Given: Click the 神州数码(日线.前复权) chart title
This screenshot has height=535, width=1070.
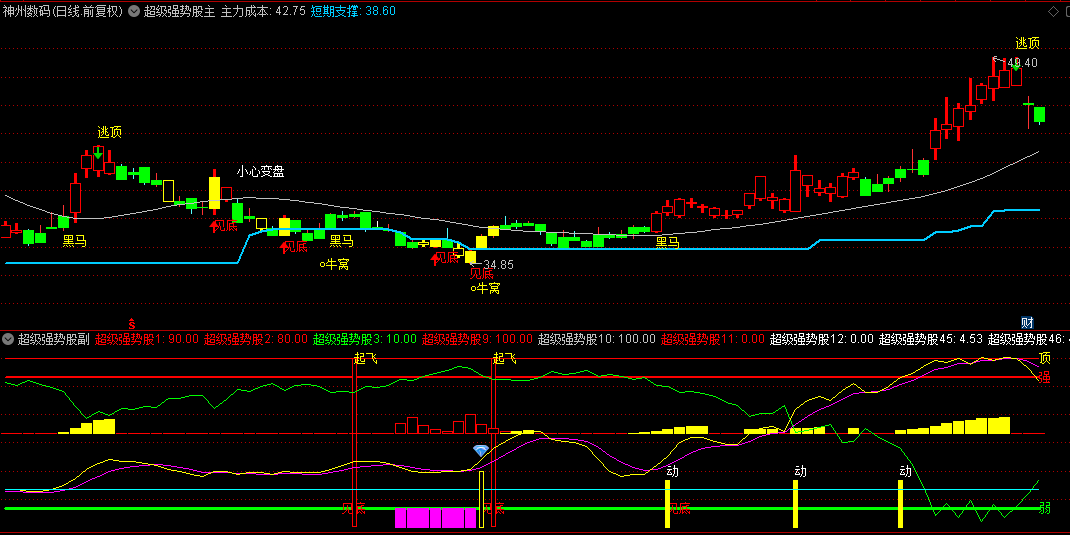Looking at the screenshot, I should pos(63,11).
